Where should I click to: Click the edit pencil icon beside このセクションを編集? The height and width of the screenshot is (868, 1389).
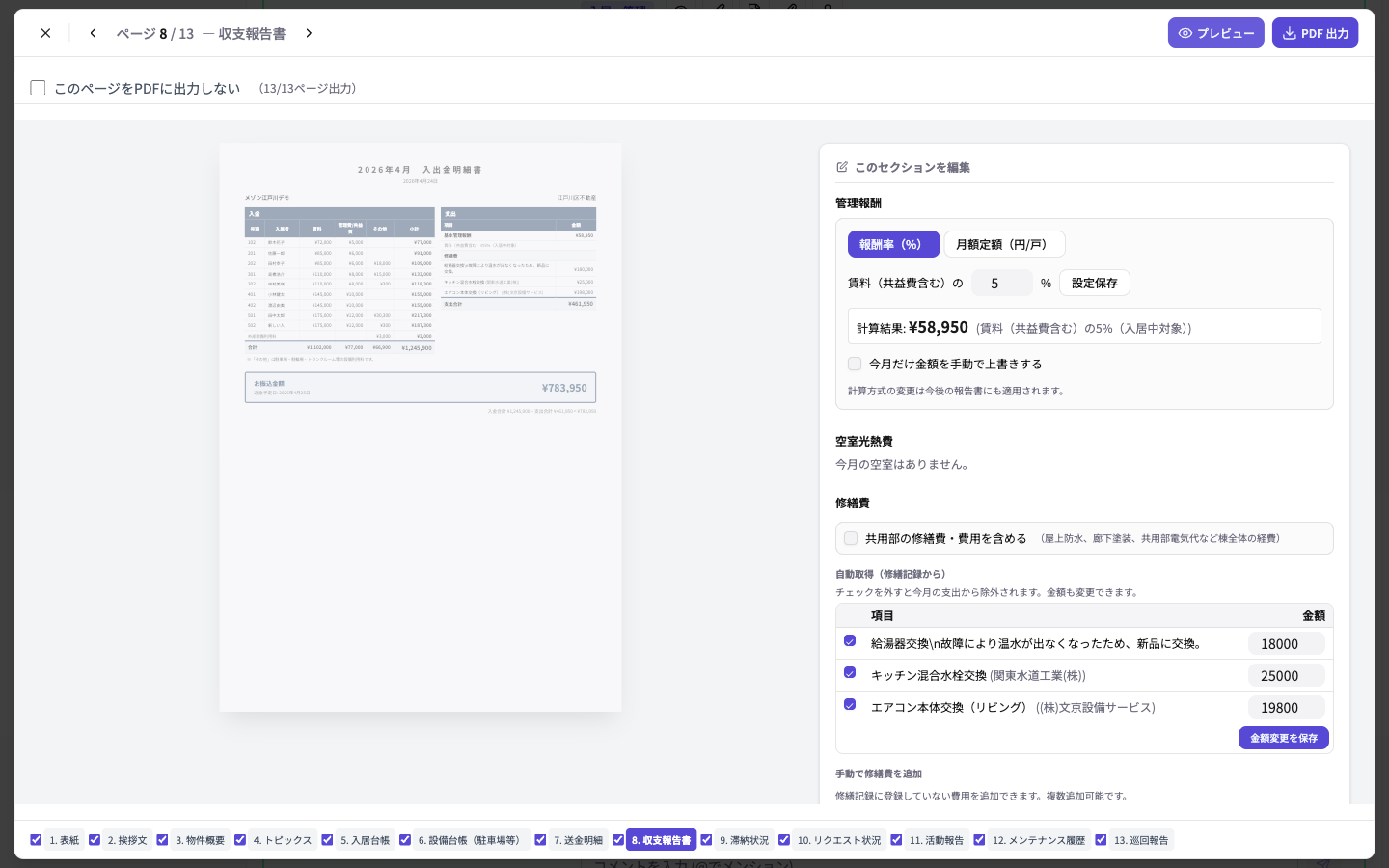(x=842, y=167)
